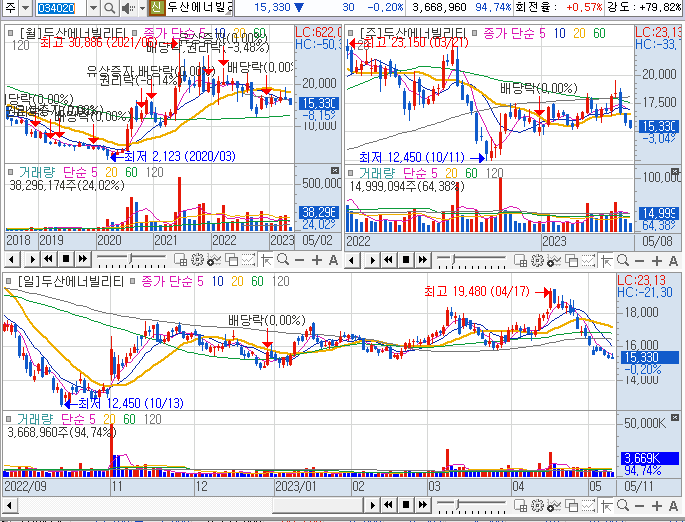The height and width of the screenshot is (522, 685).
Task: Click crosshair cursor icon in weekly chart toolbar
Action: (x=606, y=261)
